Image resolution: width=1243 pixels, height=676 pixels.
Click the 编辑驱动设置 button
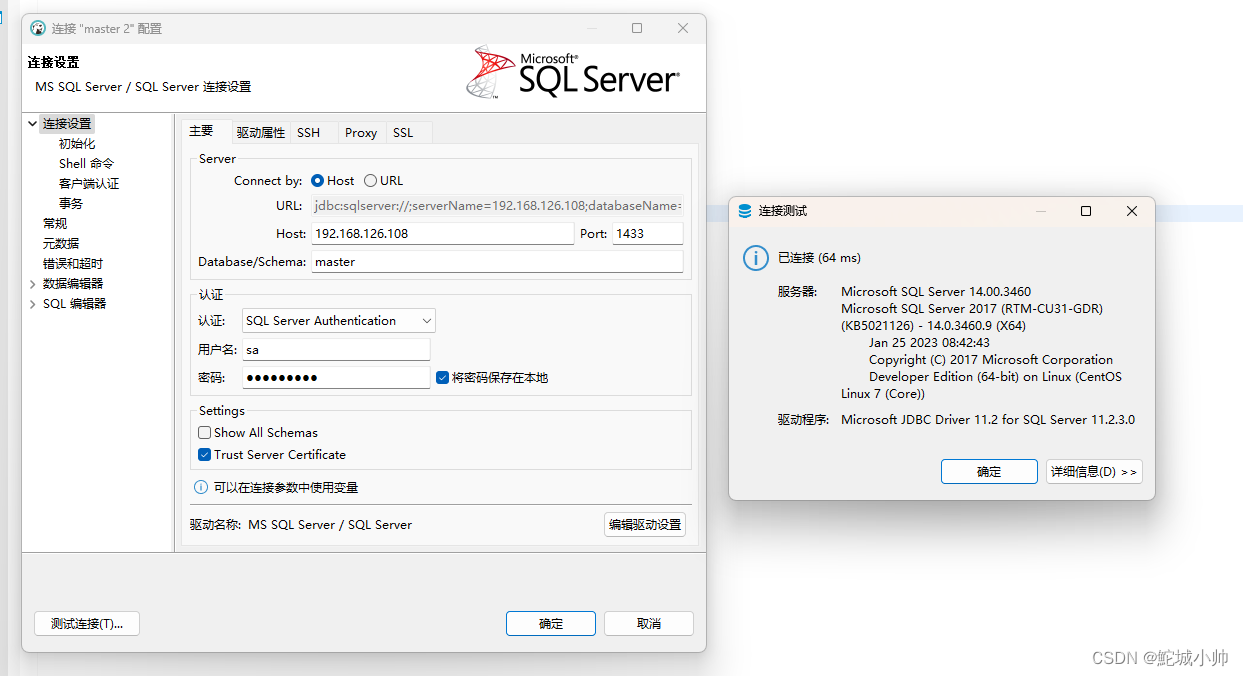(x=645, y=524)
